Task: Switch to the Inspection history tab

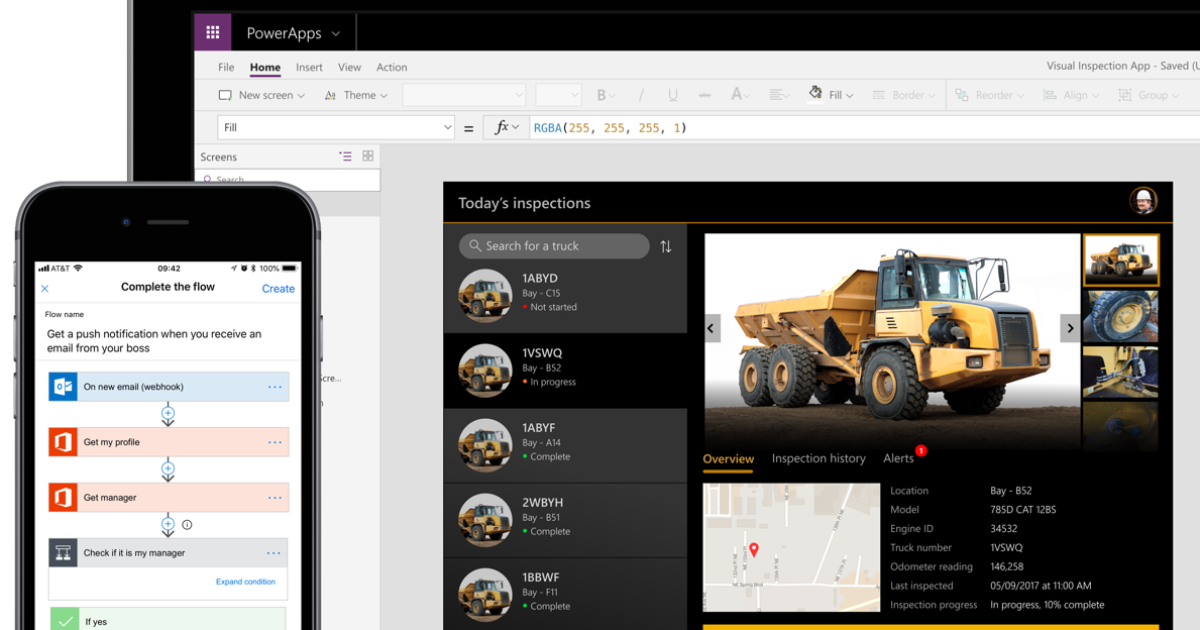Action: 818,458
